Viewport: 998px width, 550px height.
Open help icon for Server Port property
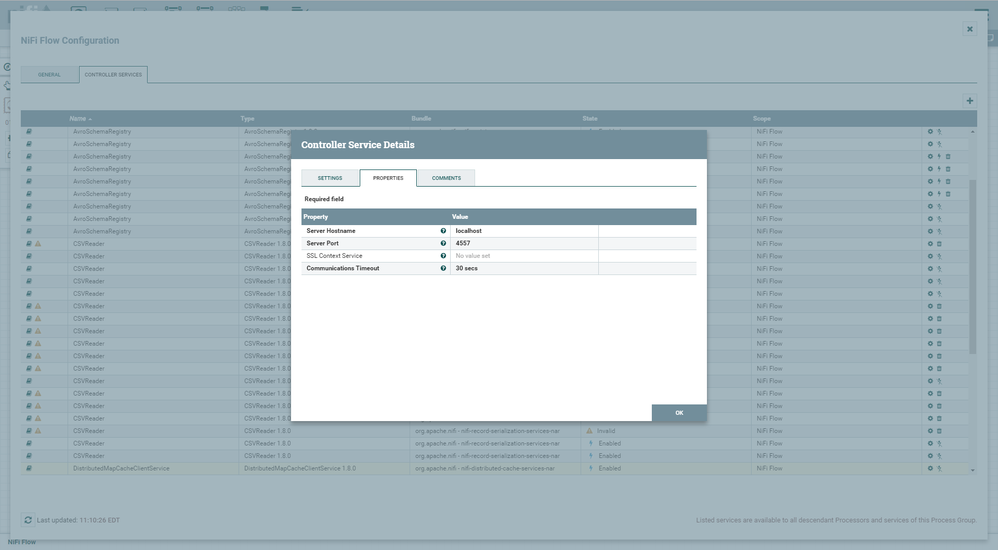[x=443, y=243]
